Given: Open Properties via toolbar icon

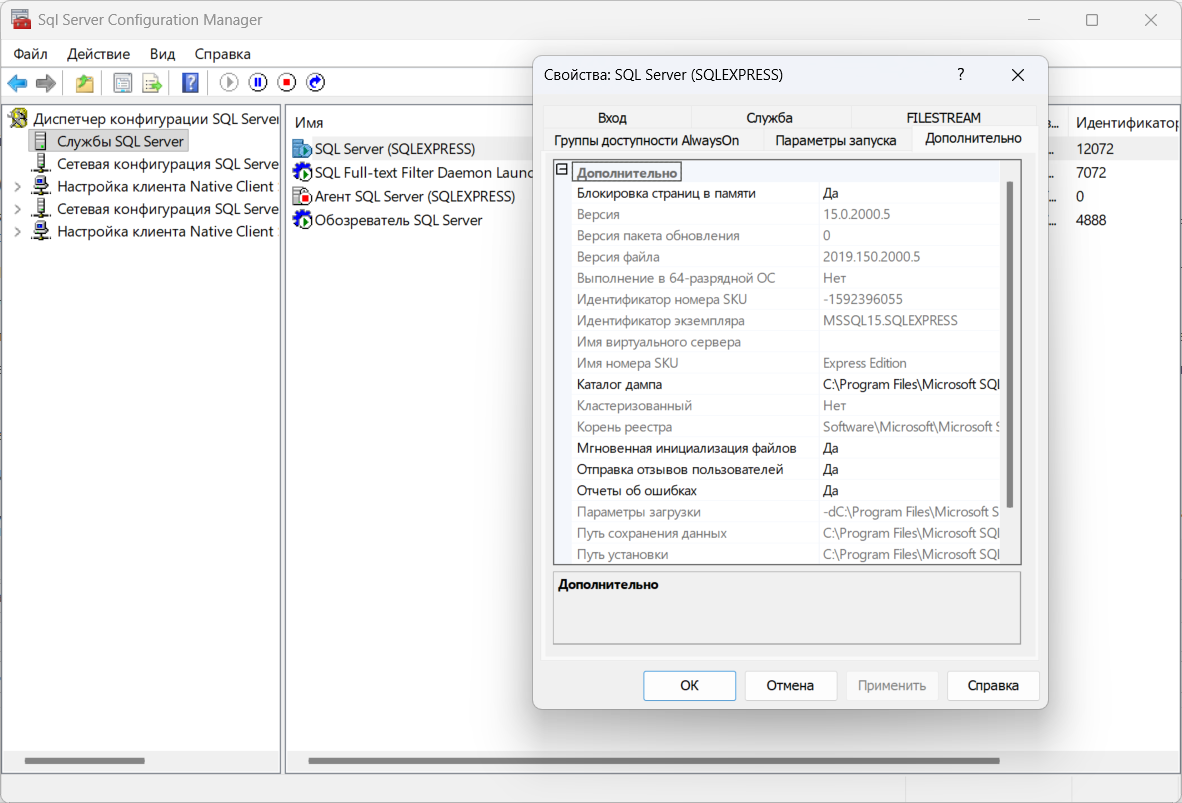Looking at the screenshot, I should [x=123, y=83].
